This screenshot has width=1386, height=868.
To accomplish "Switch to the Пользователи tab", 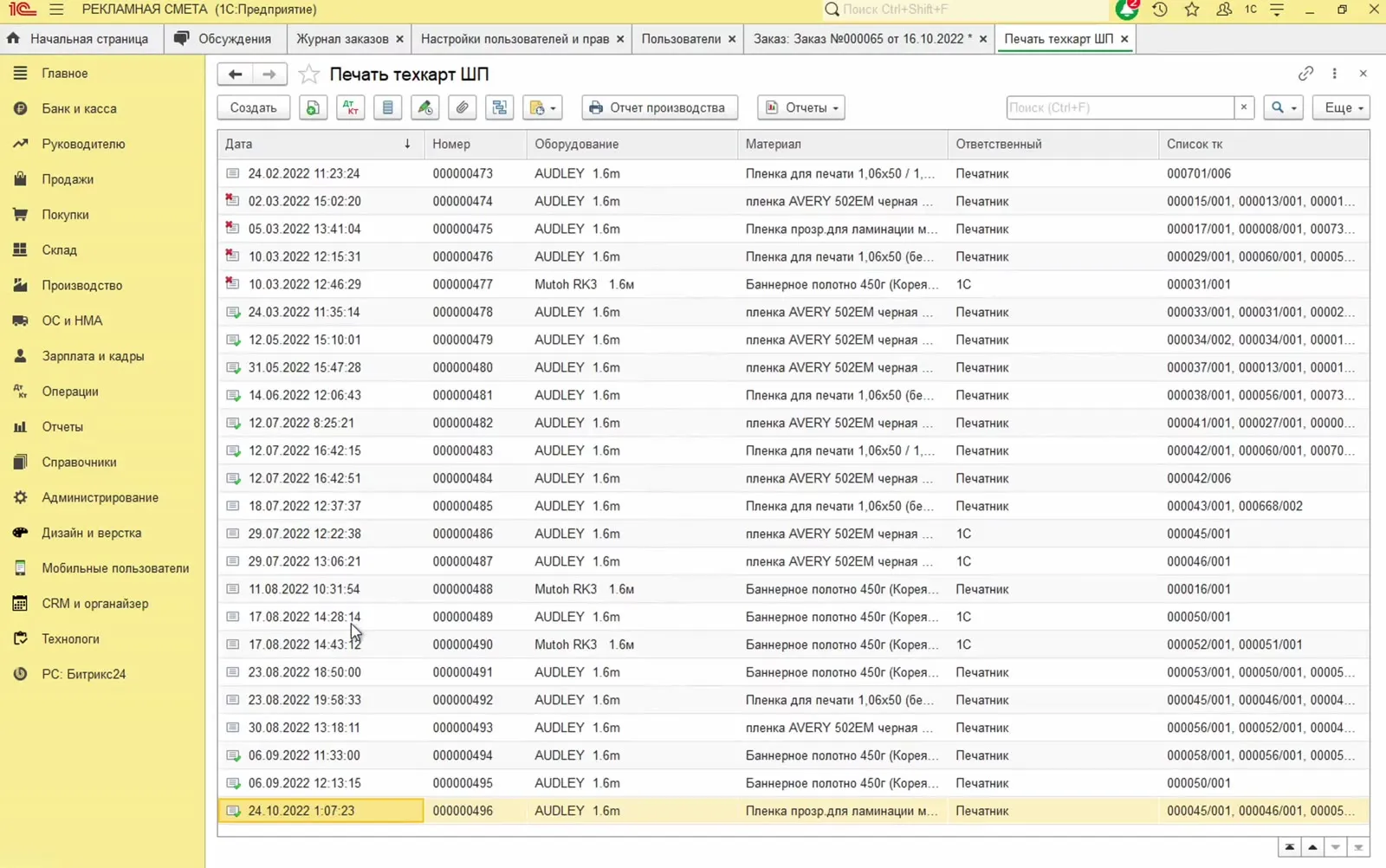I will click(681, 39).
